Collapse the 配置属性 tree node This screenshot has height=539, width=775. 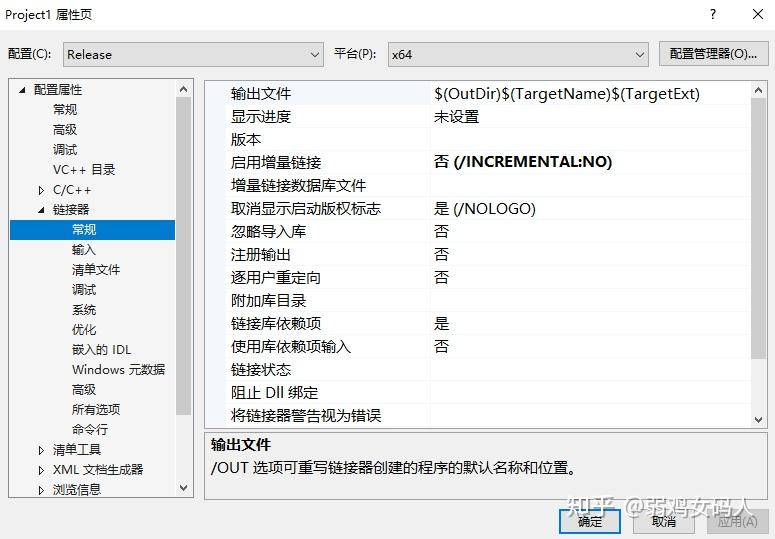(22, 90)
